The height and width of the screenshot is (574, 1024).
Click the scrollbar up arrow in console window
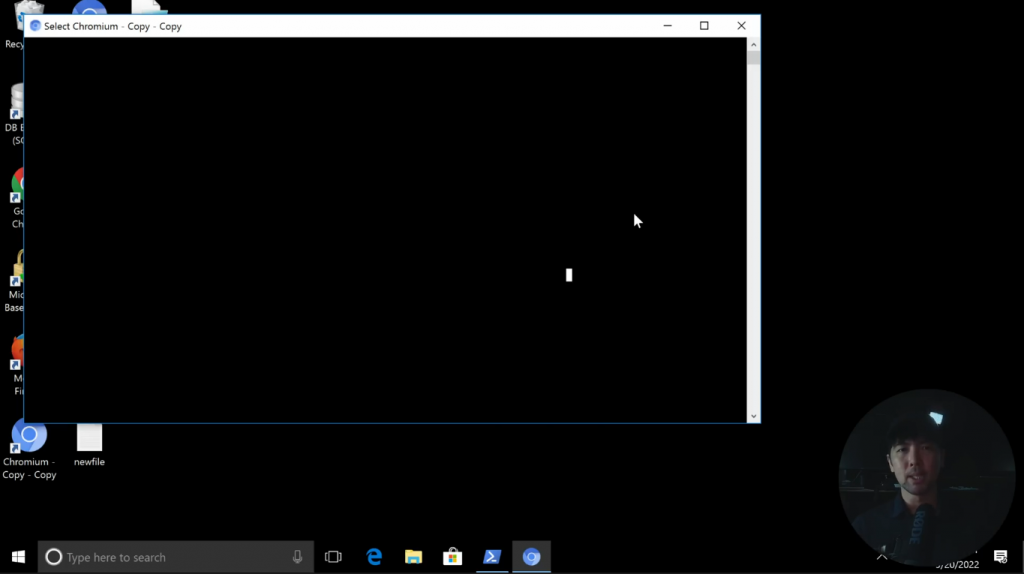point(754,44)
